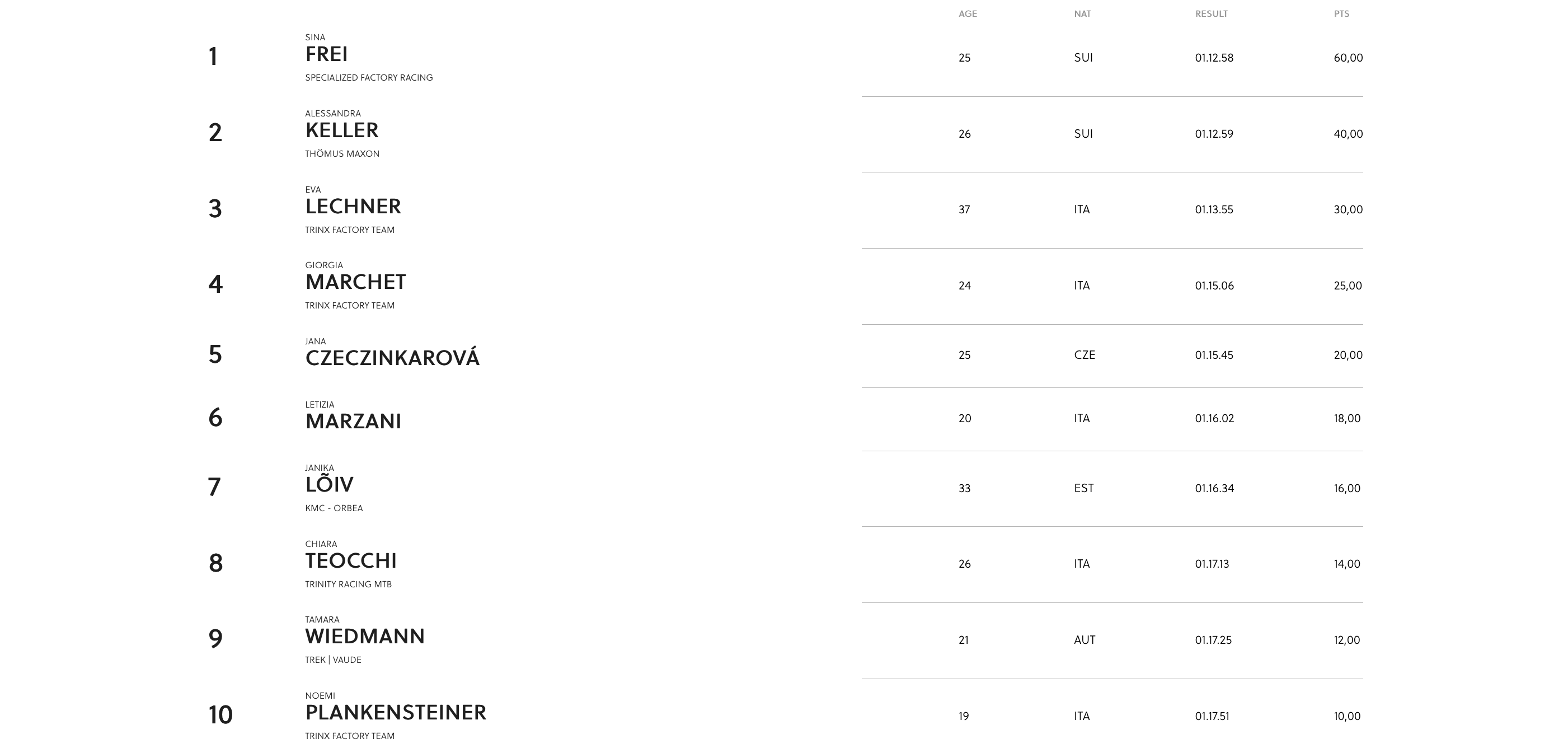Open Giorgia Marchet's rider page
The image size is (1568, 748).
coord(355,282)
